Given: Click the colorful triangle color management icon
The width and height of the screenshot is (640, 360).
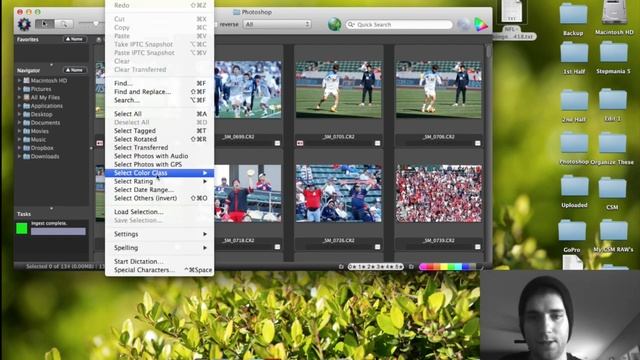Looking at the screenshot, I should click(481, 24).
